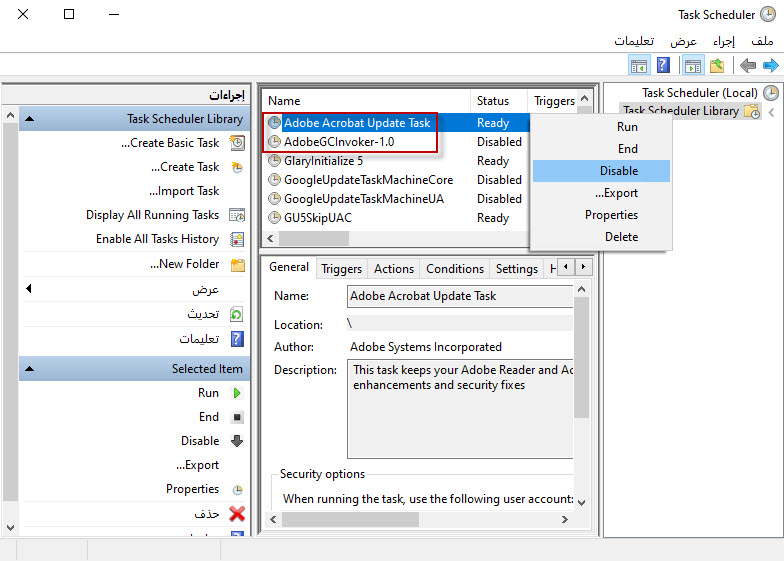Image resolution: width=784 pixels, height=561 pixels.
Task: Switch to the Conditions tab
Action: [455, 269]
